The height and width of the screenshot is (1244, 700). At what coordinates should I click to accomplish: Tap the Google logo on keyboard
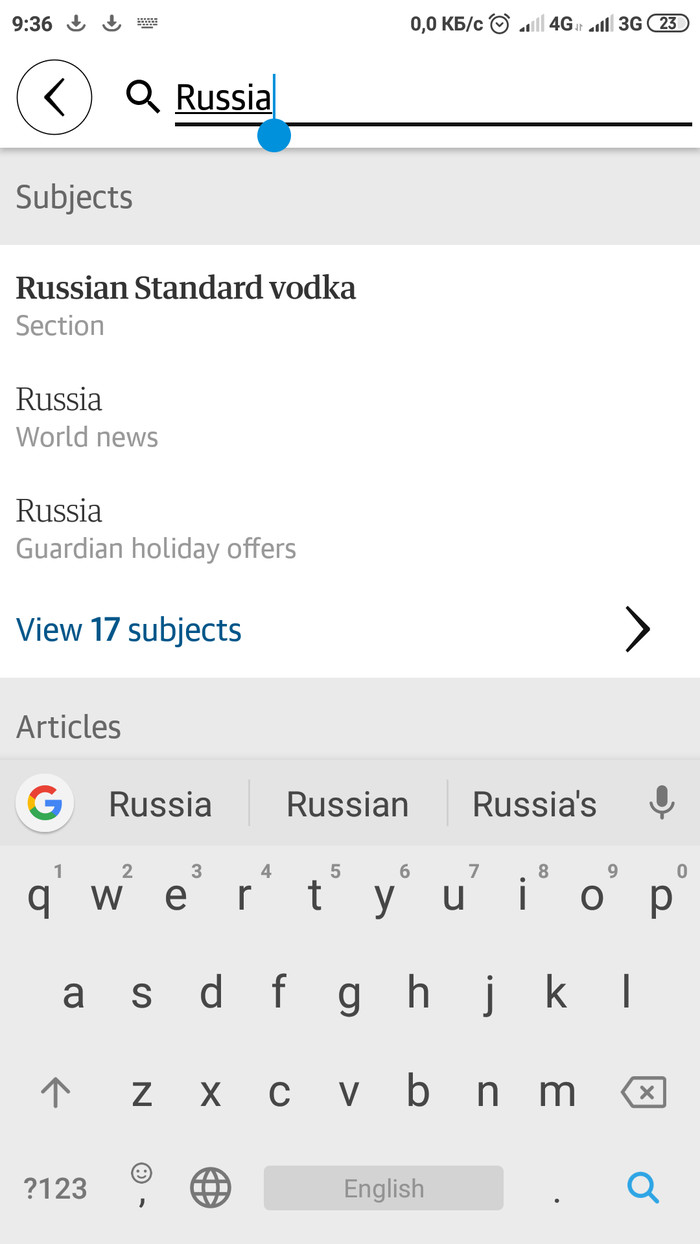click(x=45, y=803)
